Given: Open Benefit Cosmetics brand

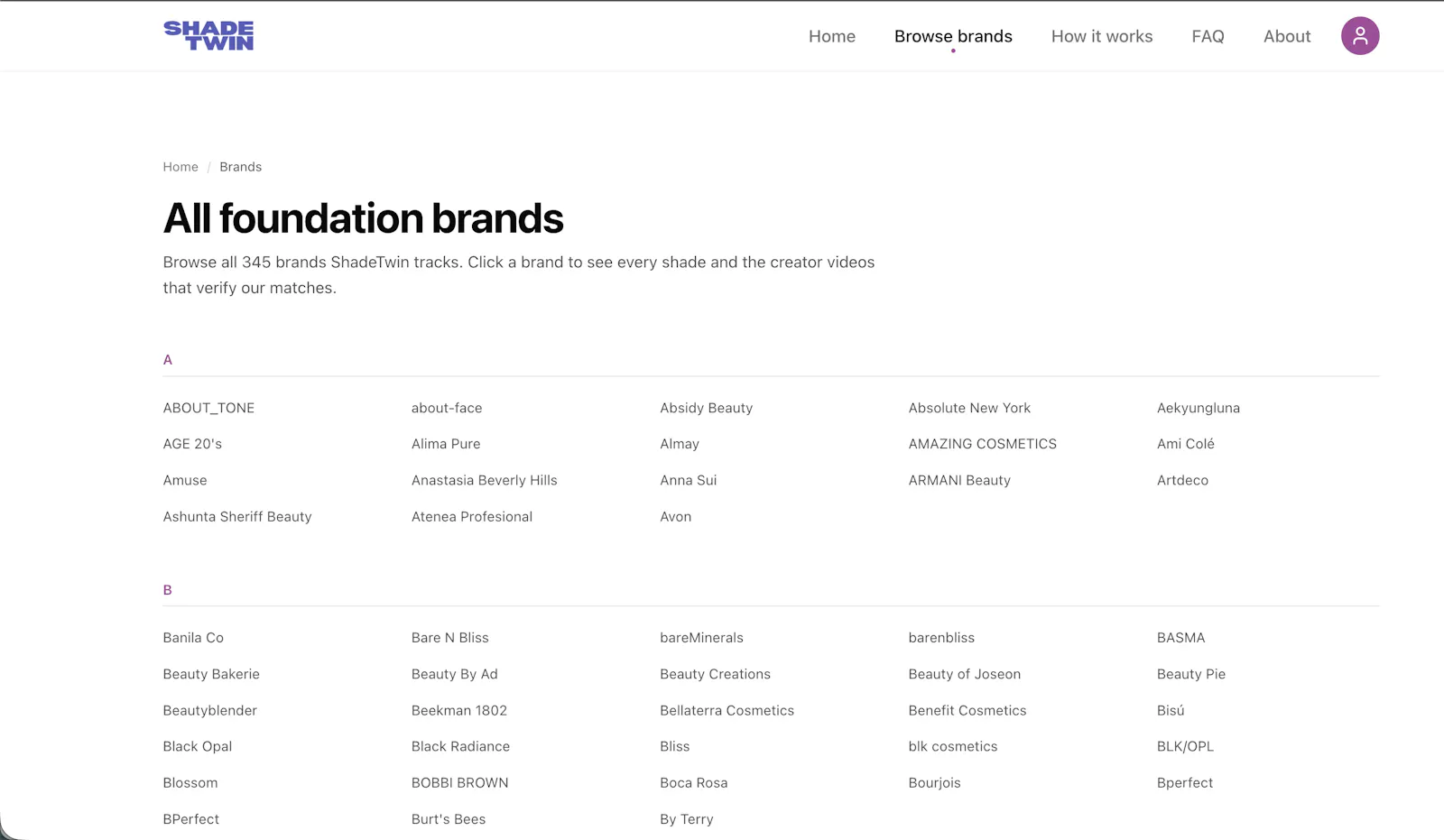Looking at the screenshot, I should [967, 710].
